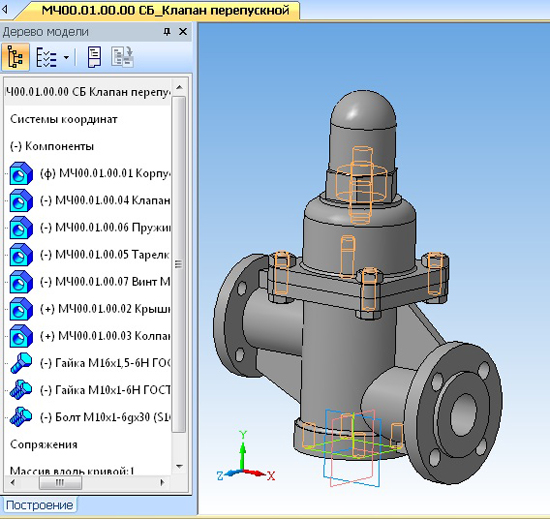
Task: Open the Построение tab at the bottom
Action: click(39, 505)
